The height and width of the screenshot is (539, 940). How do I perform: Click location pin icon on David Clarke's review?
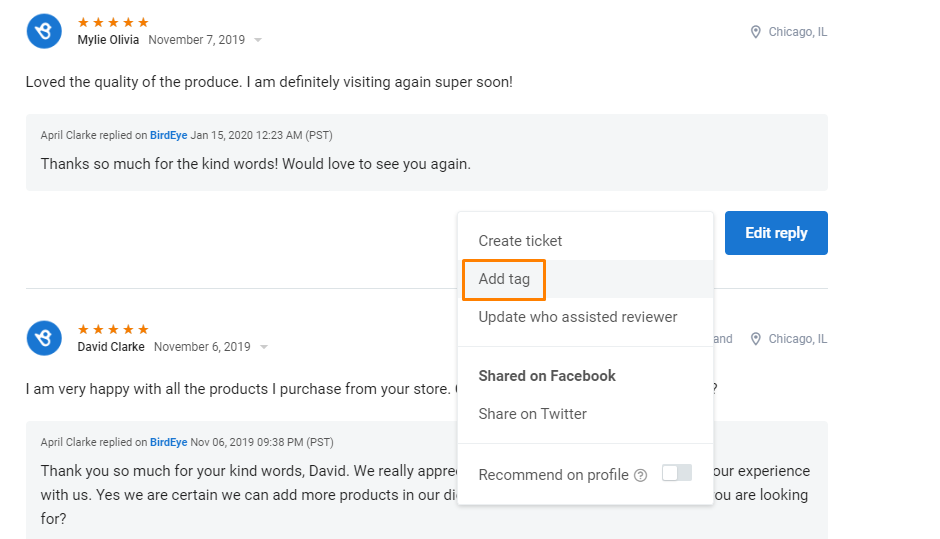tap(756, 339)
